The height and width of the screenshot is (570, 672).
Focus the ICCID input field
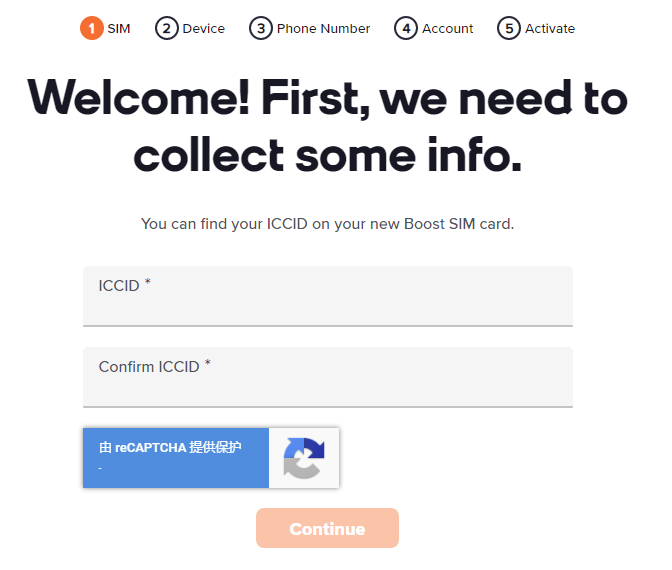[x=328, y=305]
